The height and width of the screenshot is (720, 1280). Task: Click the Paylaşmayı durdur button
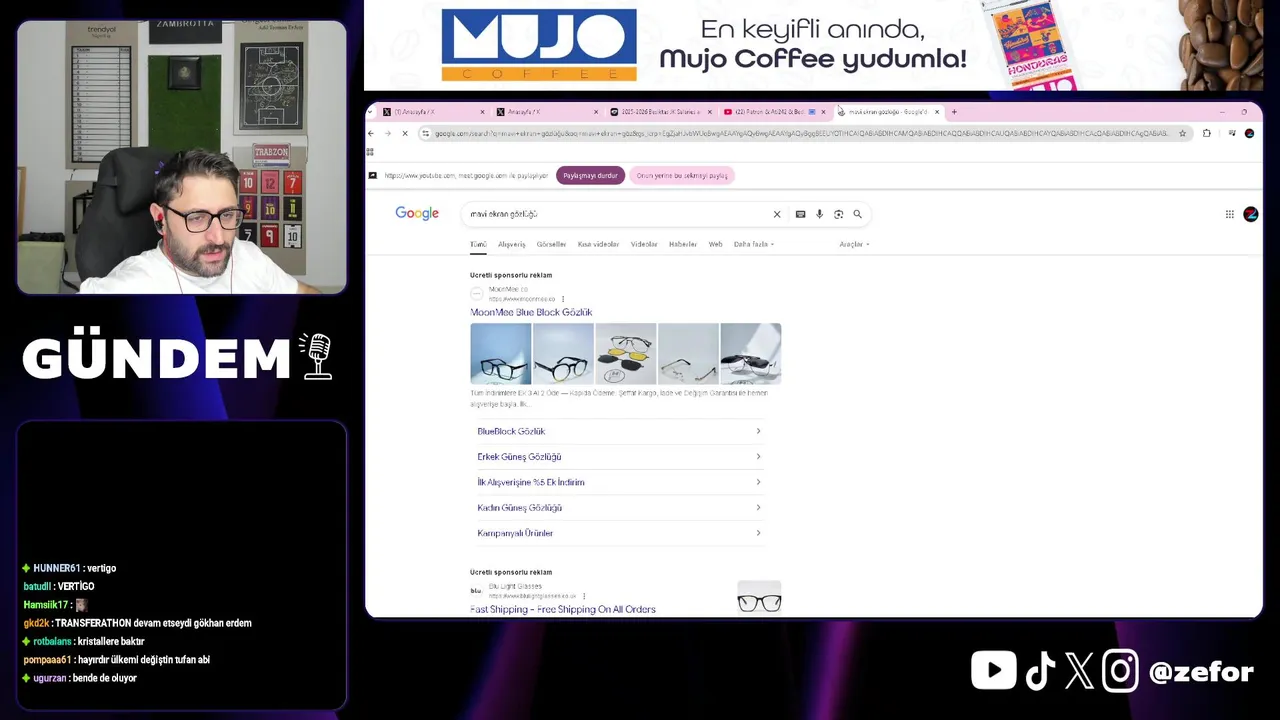pyautogui.click(x=590, y=175)
